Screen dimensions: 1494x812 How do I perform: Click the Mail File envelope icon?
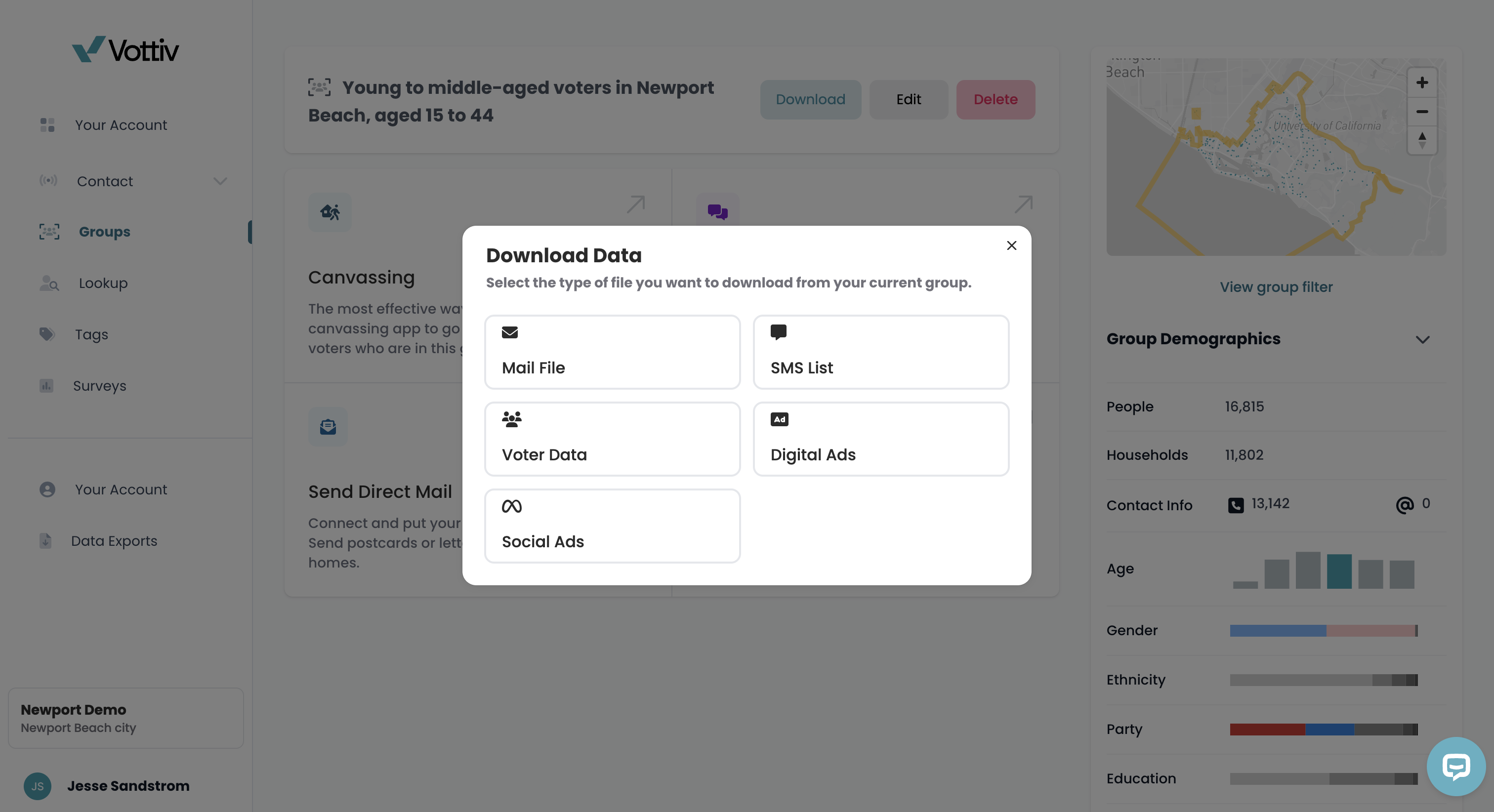[510, 332]
